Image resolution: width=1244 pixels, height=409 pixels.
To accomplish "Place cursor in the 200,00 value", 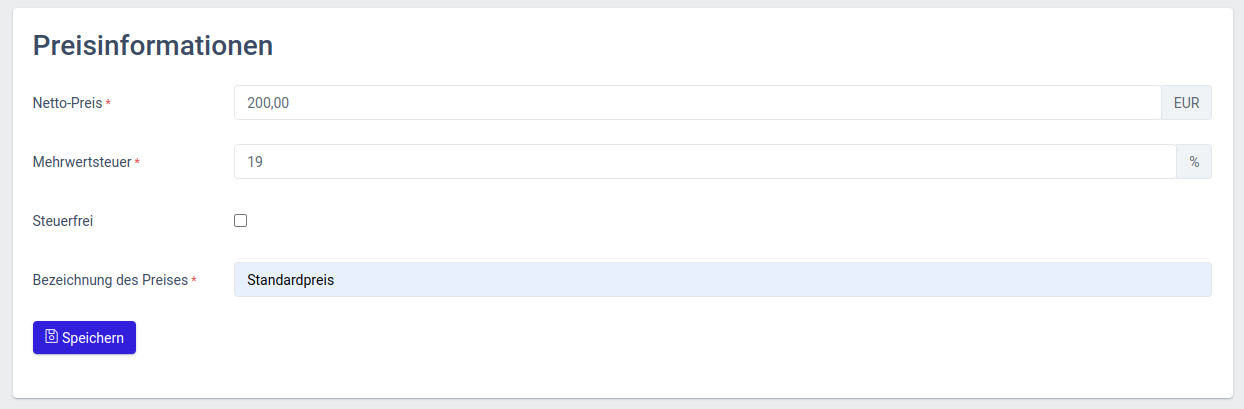I will click(268, 102).
